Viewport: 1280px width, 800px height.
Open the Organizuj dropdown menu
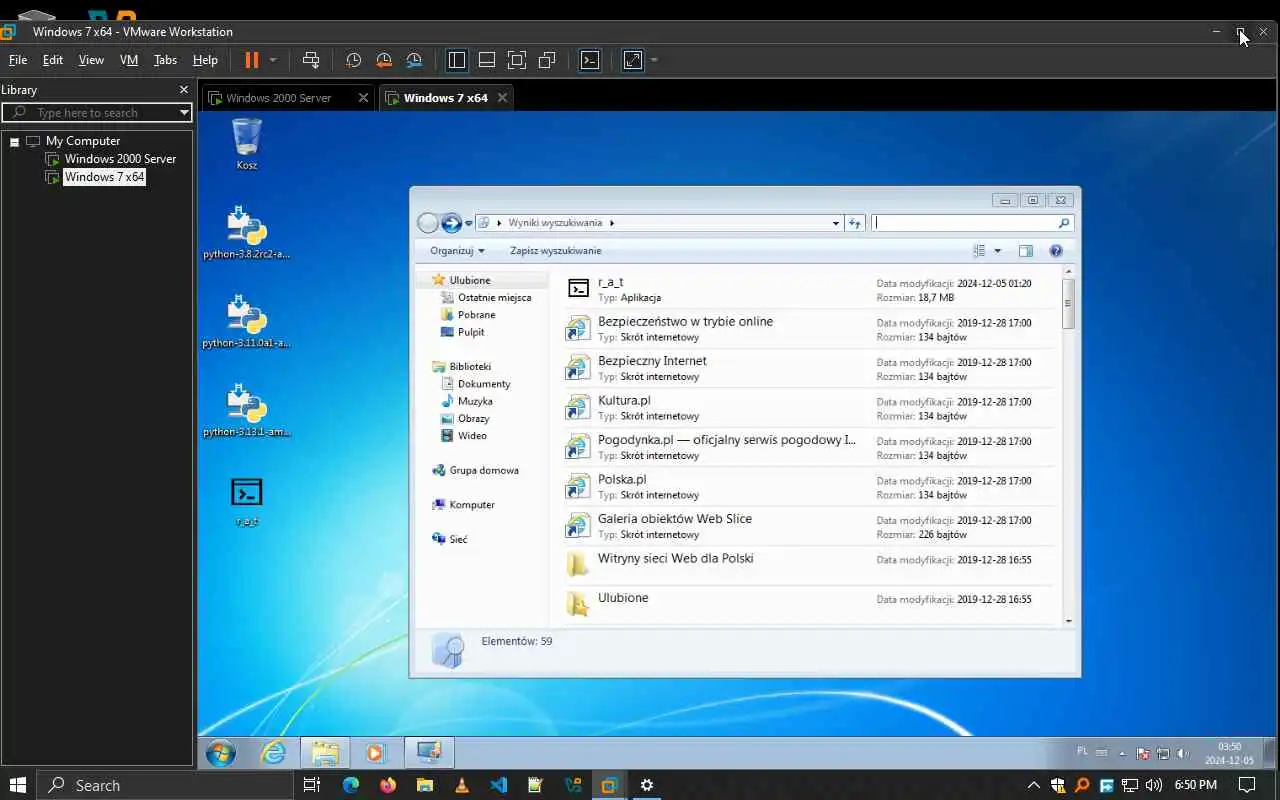(x=457, y=251)
